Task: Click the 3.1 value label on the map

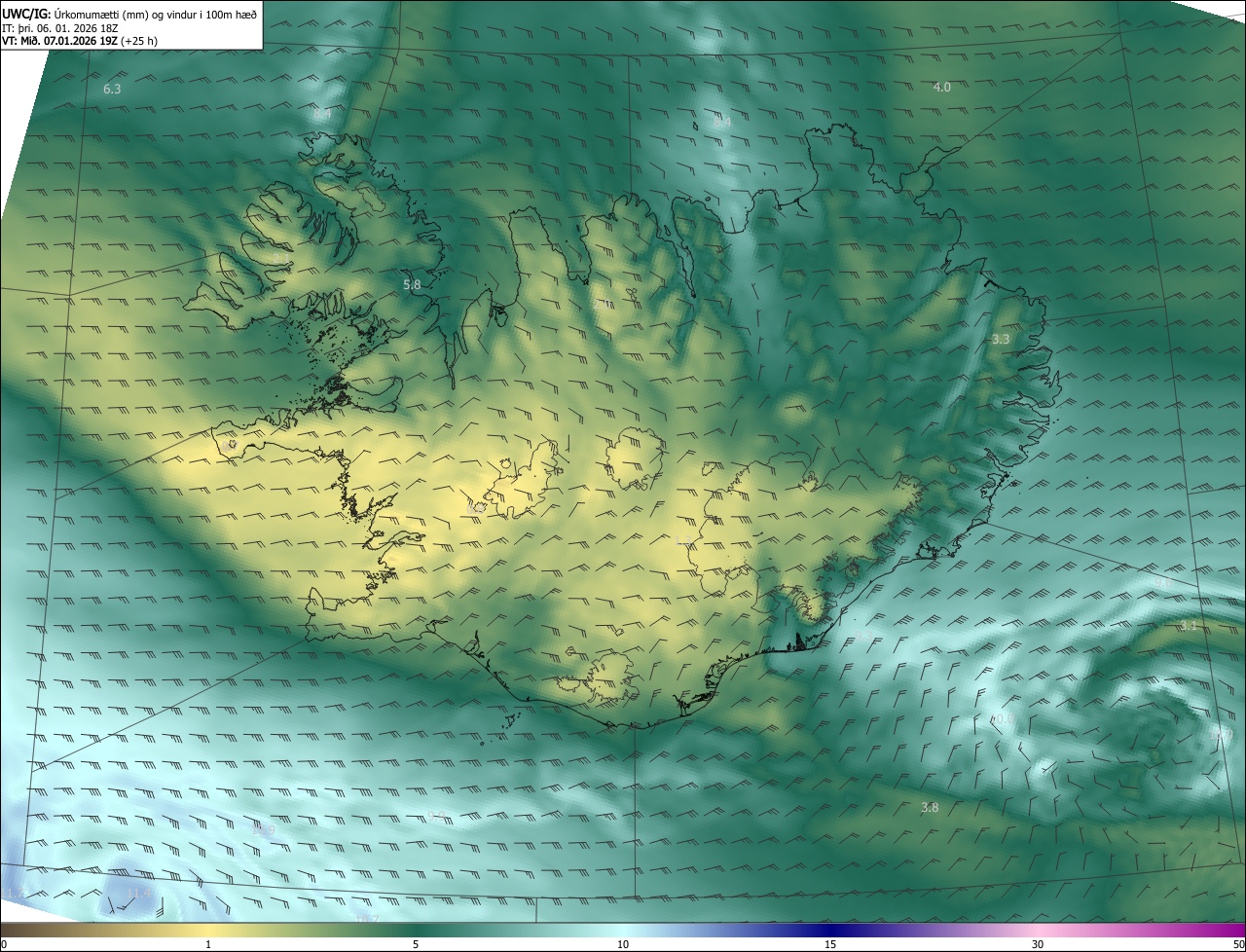Action: pos(1188,626)
